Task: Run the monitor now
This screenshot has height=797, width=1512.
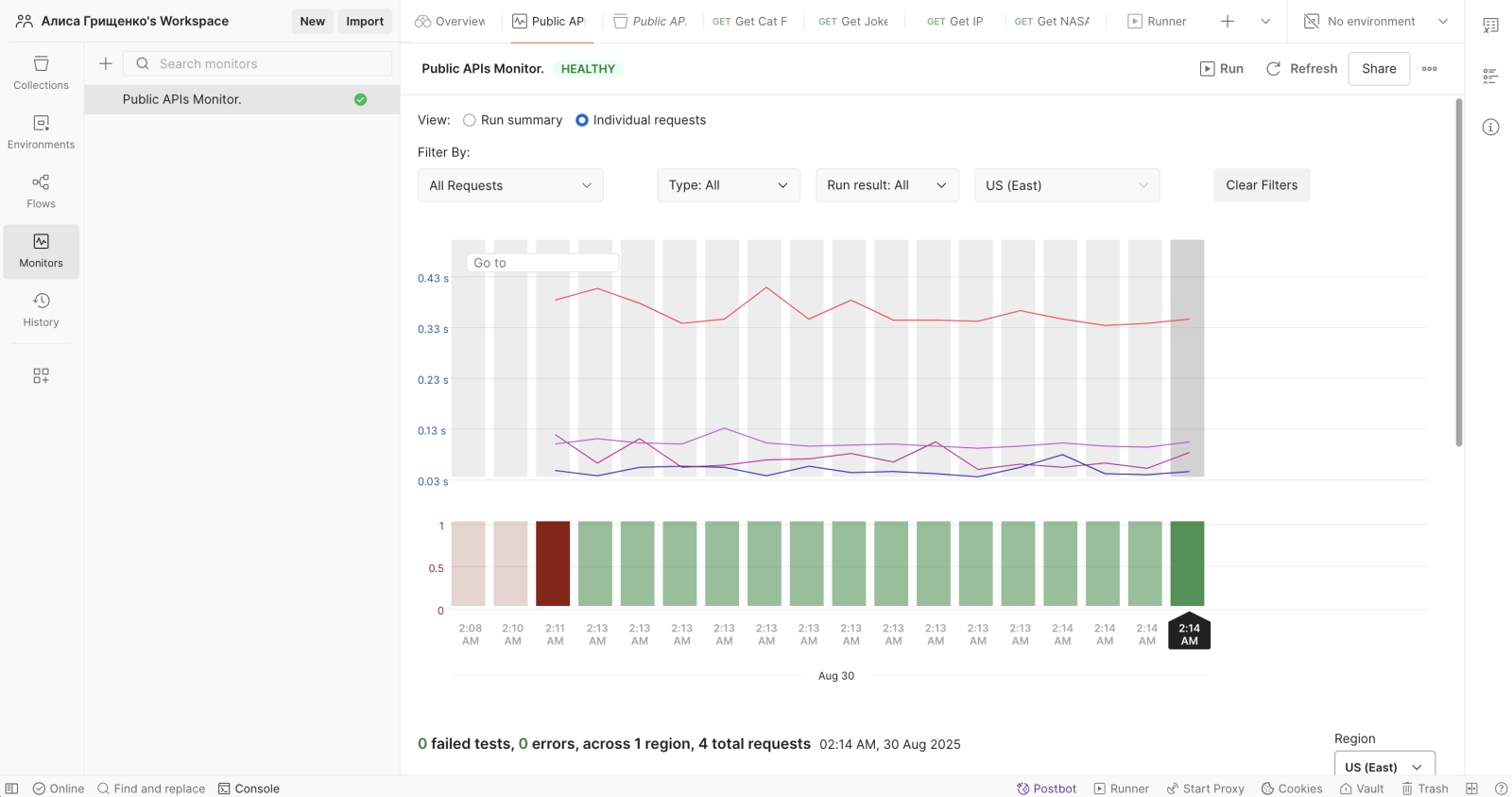Action: 1222,69
